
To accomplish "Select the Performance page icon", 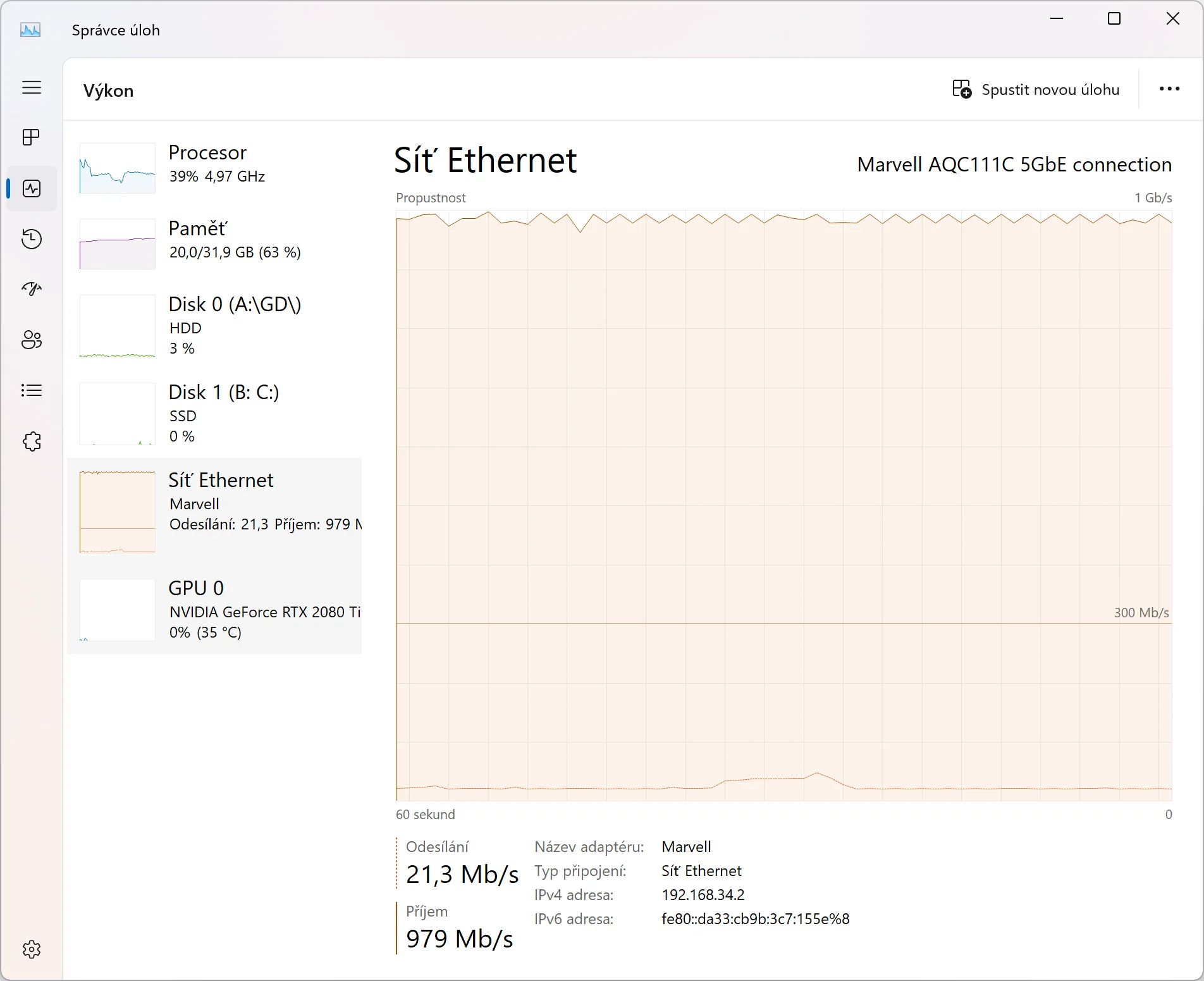I will click(32, 188).
